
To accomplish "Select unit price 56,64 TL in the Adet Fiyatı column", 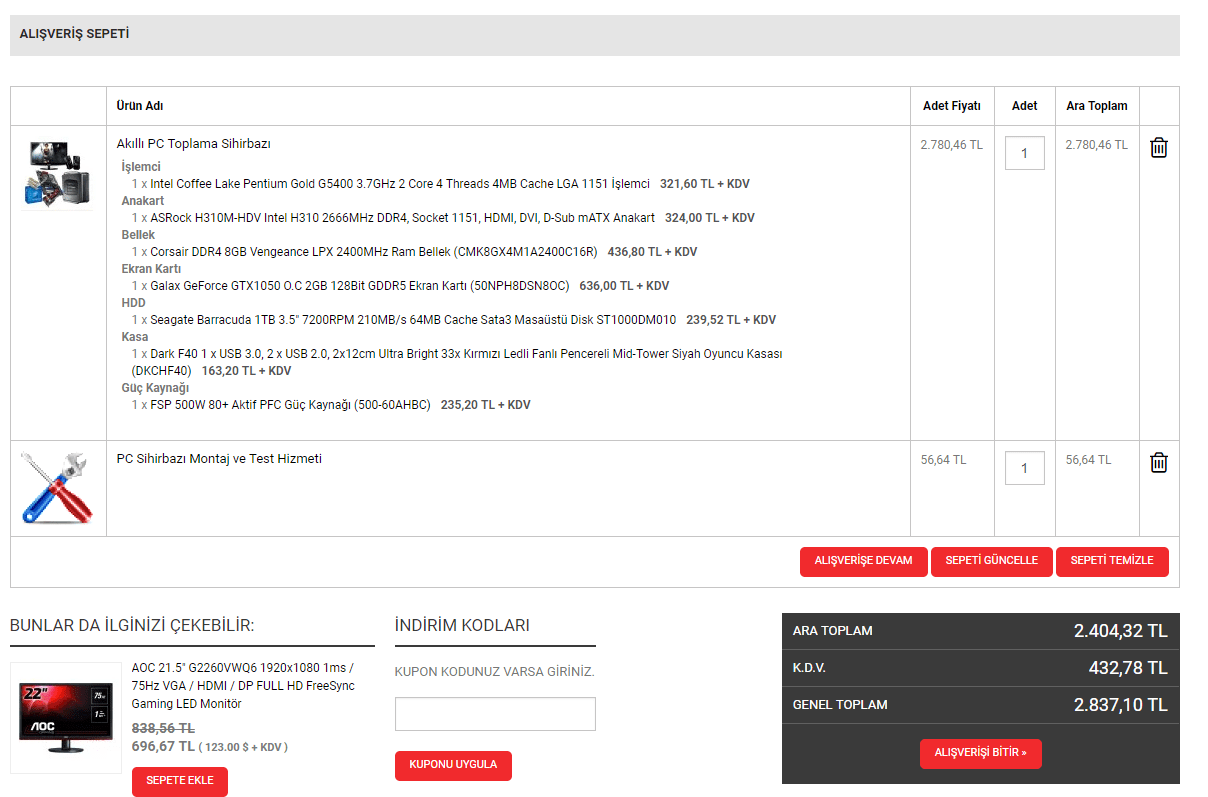I will coord(944,460).
